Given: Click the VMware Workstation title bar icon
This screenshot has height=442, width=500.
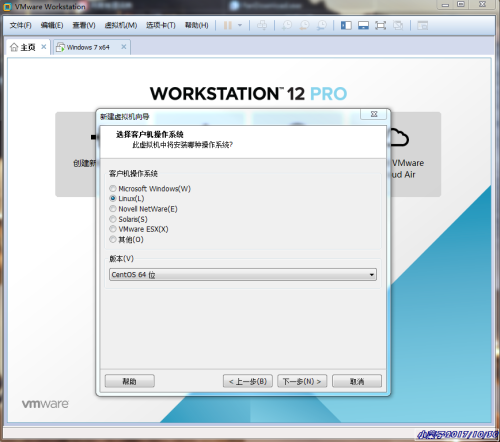Looking at the screenshot, I should pyautogui.click(x=7, y=7).
